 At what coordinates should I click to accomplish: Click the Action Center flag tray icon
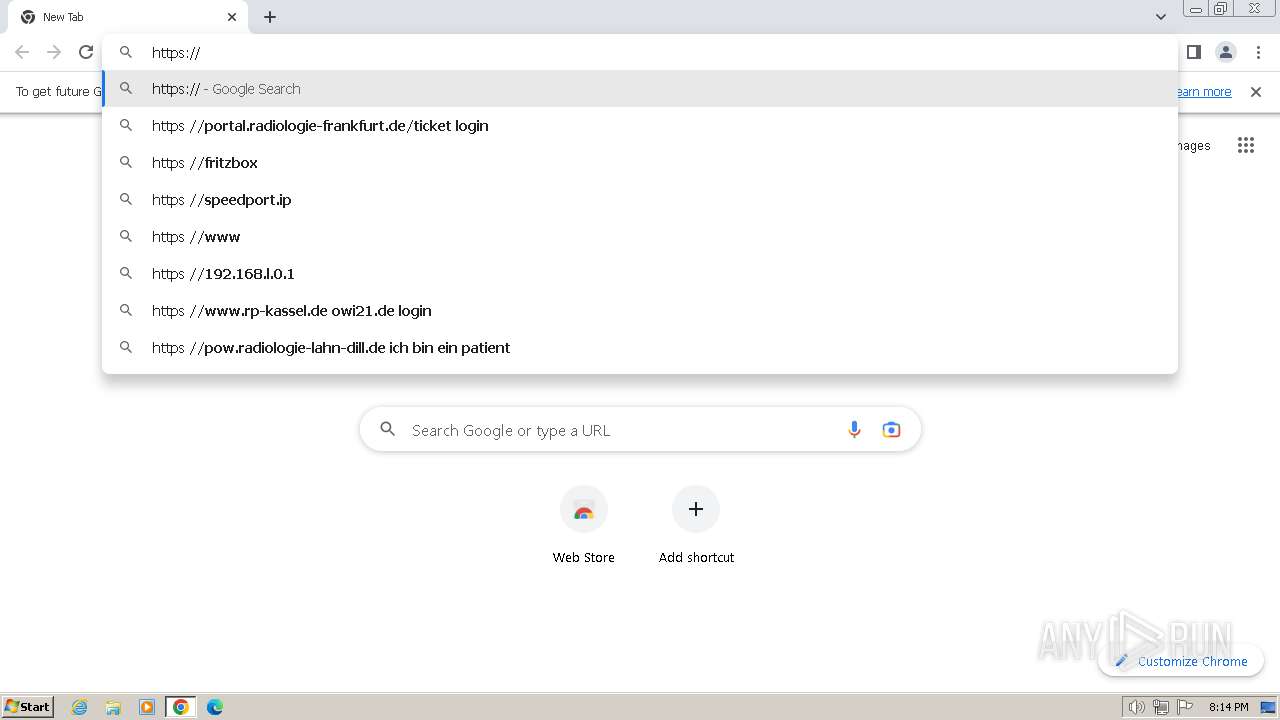click(1185, 707)
